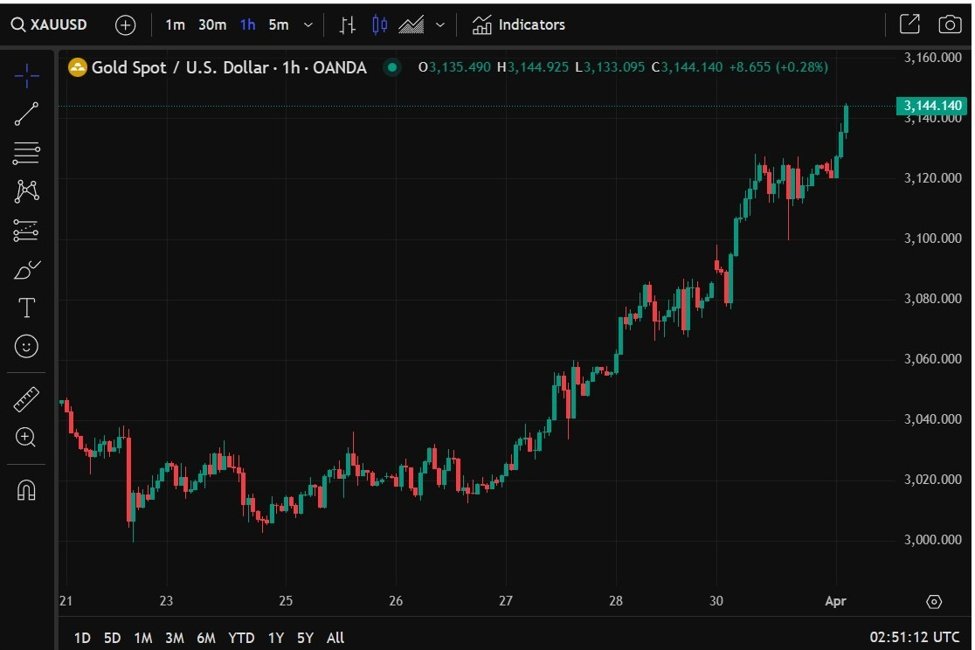The height and width of the screenshot is (650, 975).
Task: Click the current price label 3,144.140
Action: [931, 106]
